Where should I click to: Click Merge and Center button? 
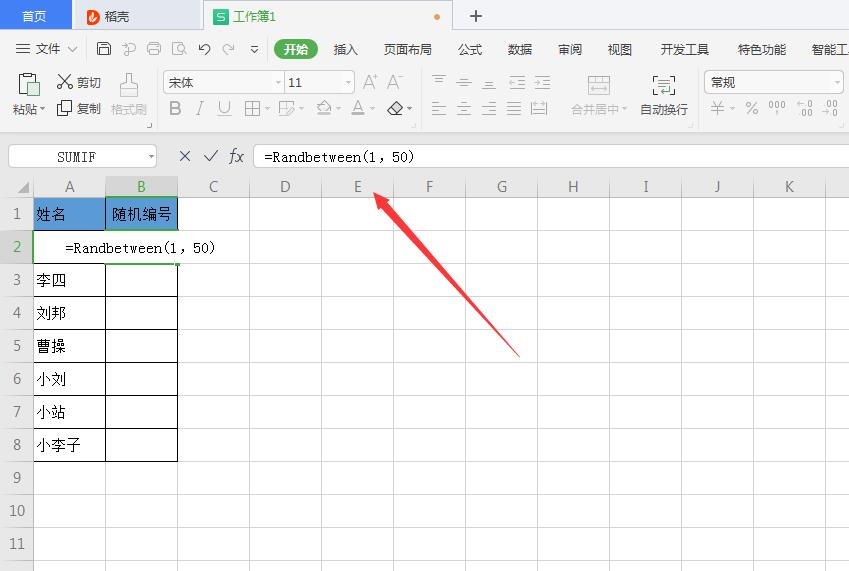point(598,96)
